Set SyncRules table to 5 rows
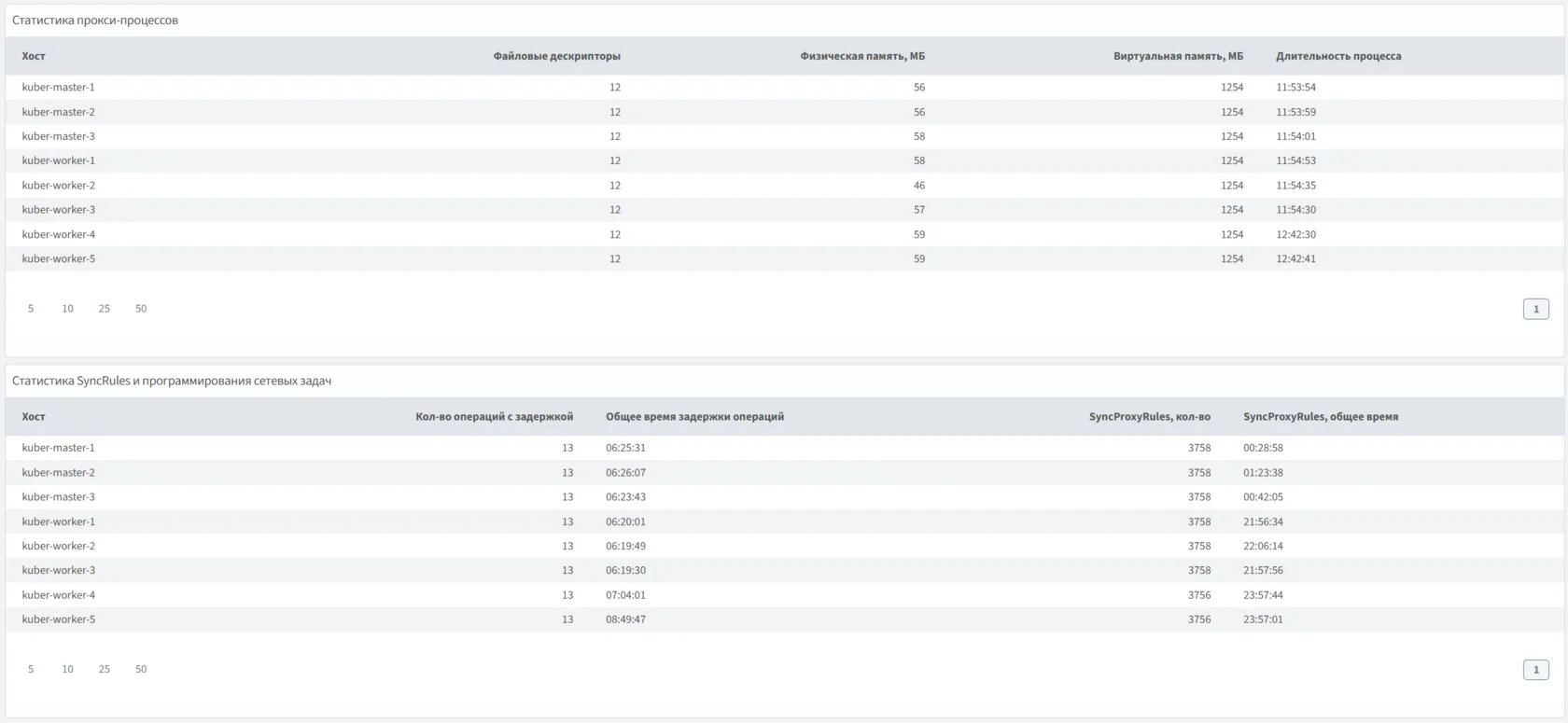1568x723 pixels. pos(31,669)
